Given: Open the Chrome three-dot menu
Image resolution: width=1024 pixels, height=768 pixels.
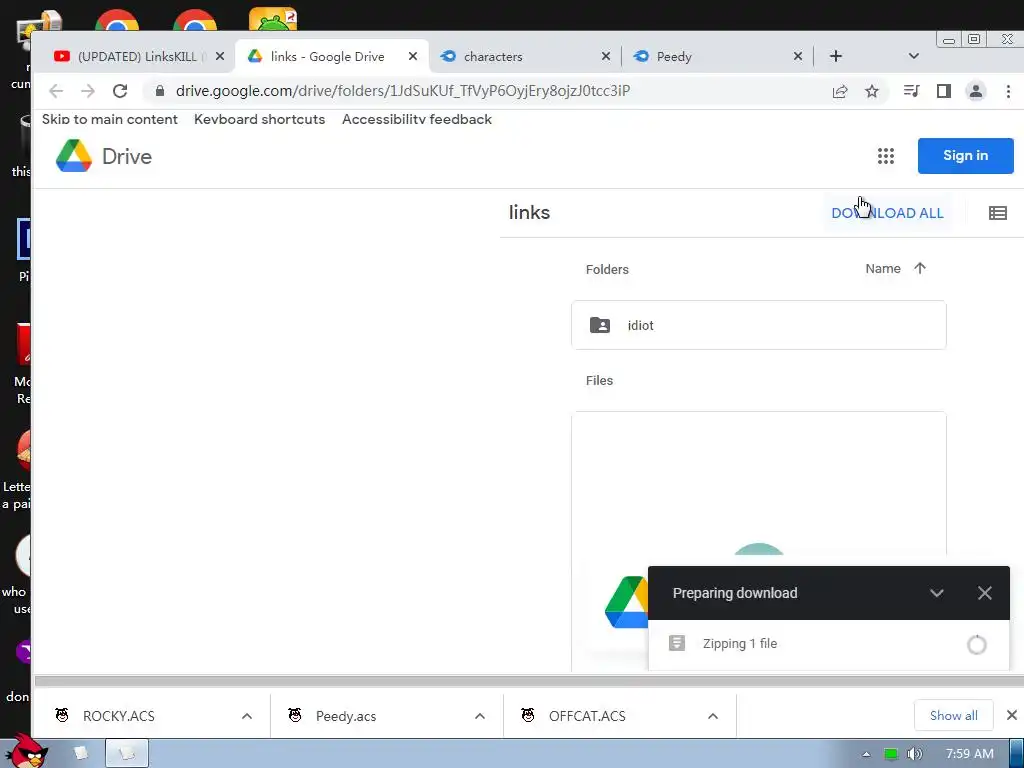Looking at the screenshot, I should 1008,91.
